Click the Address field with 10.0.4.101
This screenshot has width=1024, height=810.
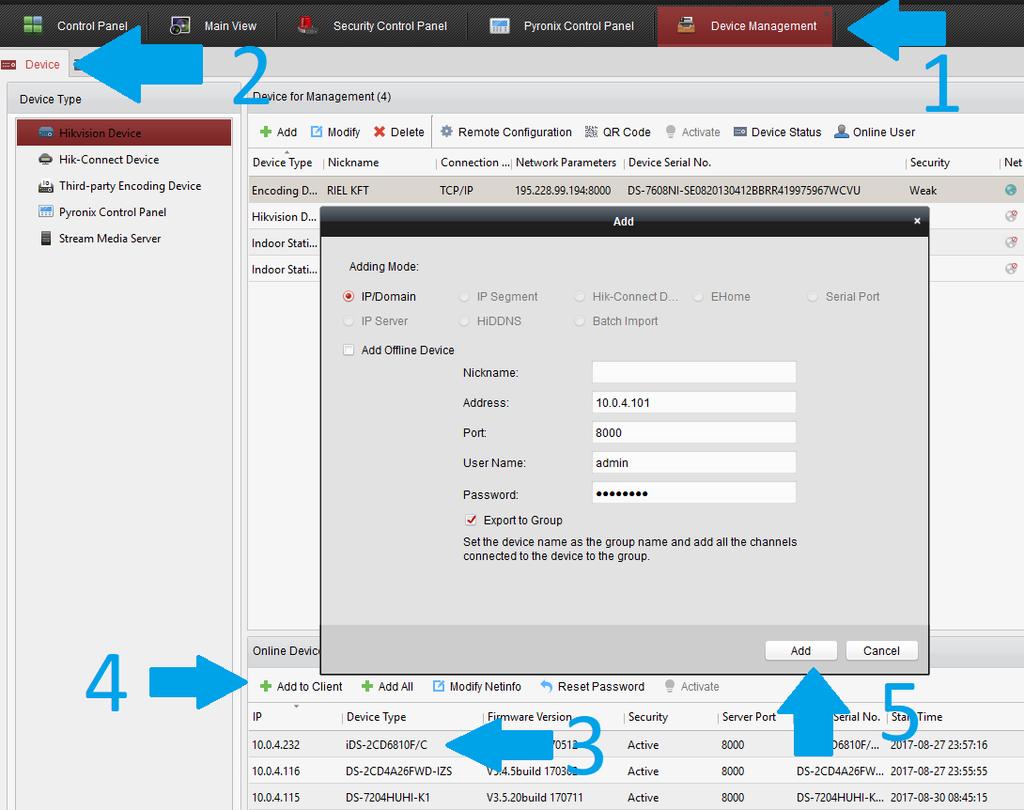click(x=694, y=402)
